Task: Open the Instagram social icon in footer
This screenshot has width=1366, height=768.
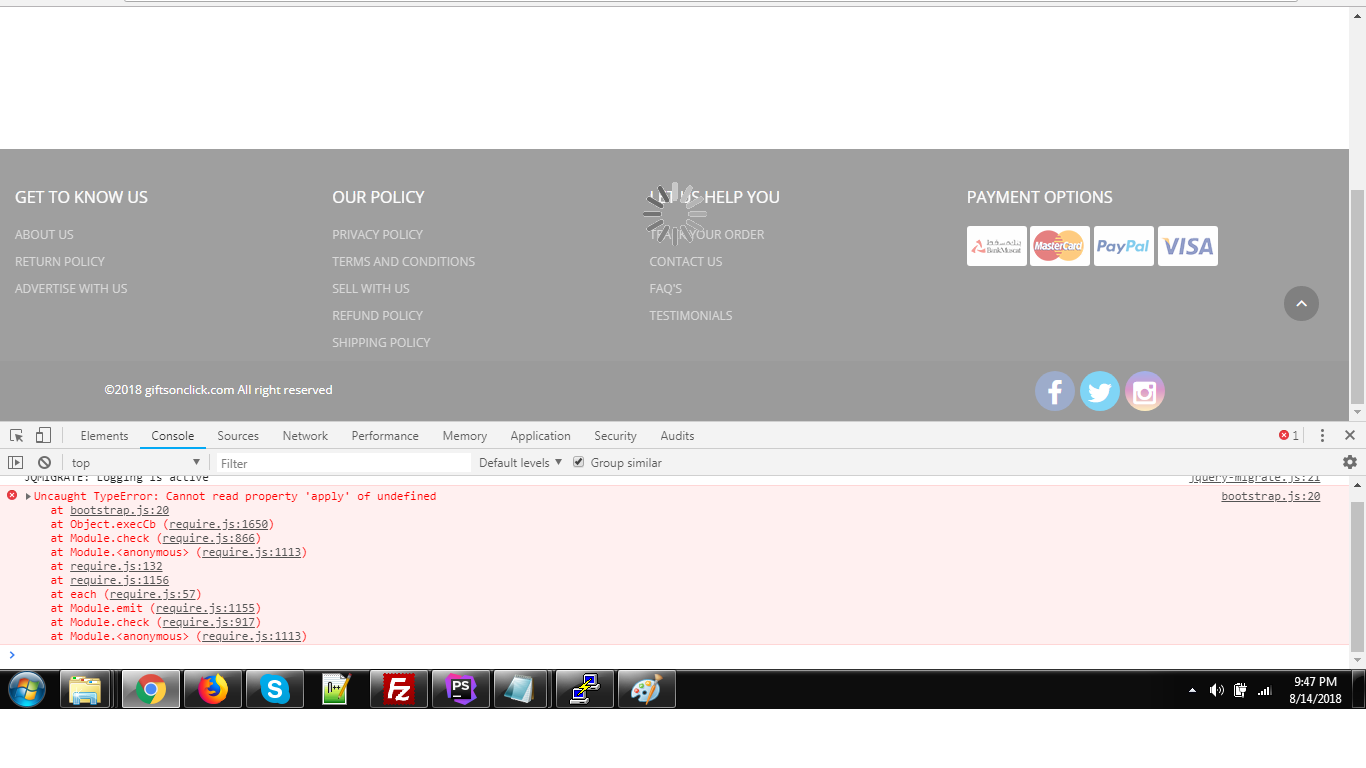Action: [x=1145, y=391]
